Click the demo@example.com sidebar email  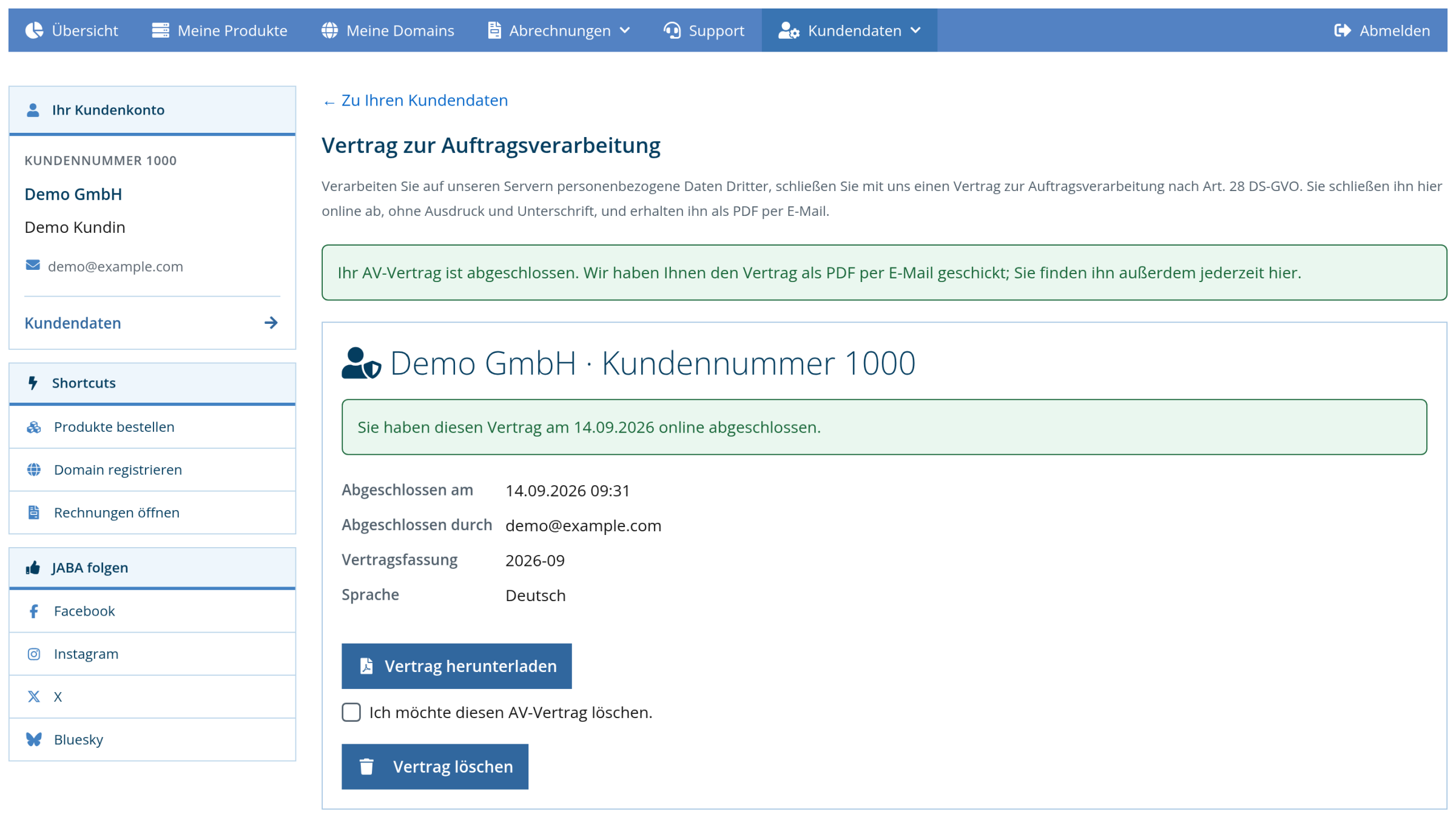click(x=115, y=266)
